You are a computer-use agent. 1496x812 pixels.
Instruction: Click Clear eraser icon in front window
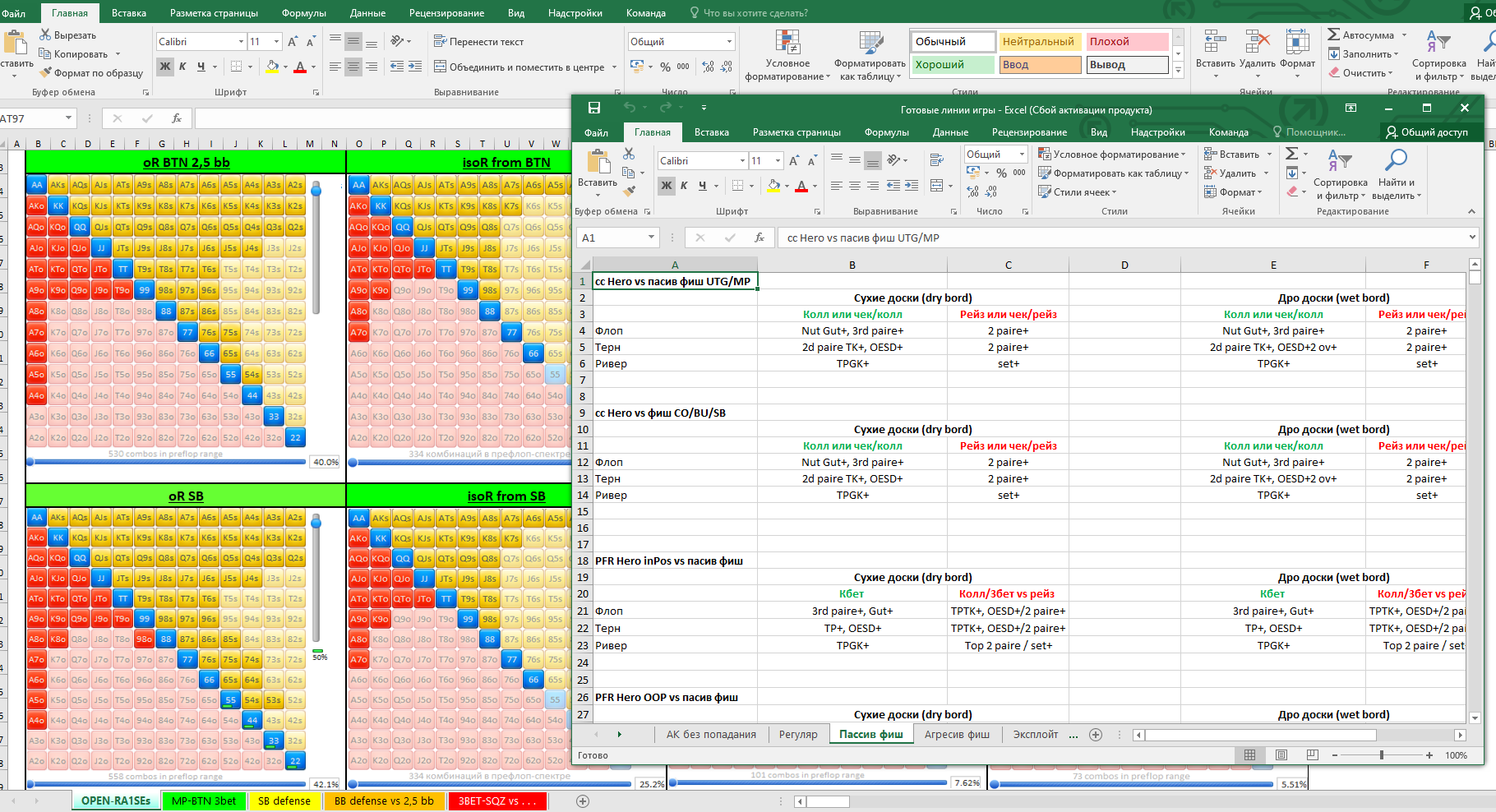pyautogui.click(x=1292, y=191)
